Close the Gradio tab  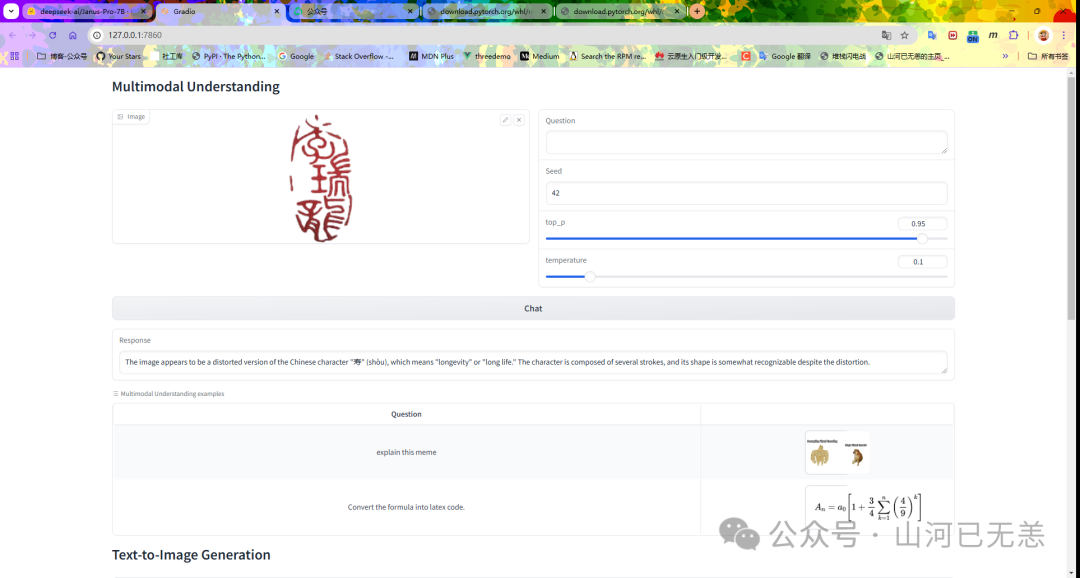(277, 12)
